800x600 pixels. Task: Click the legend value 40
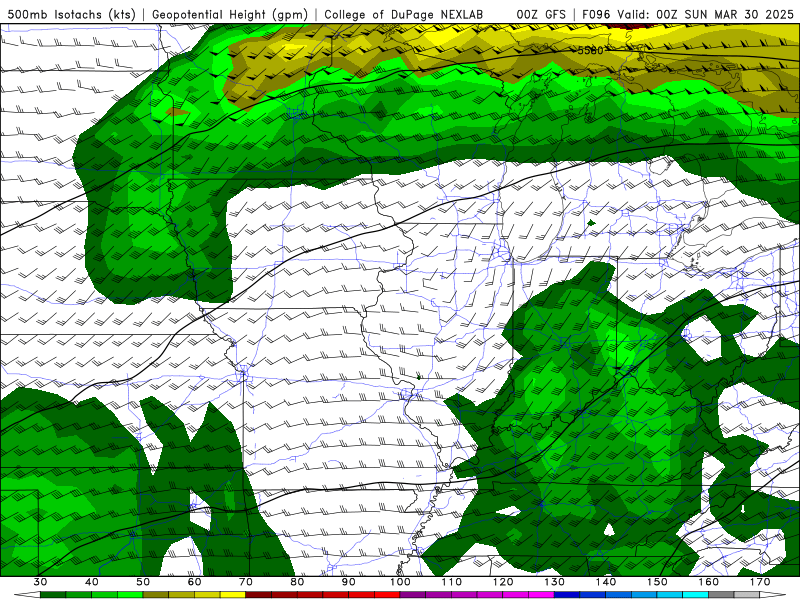click(x=92, y=582)
